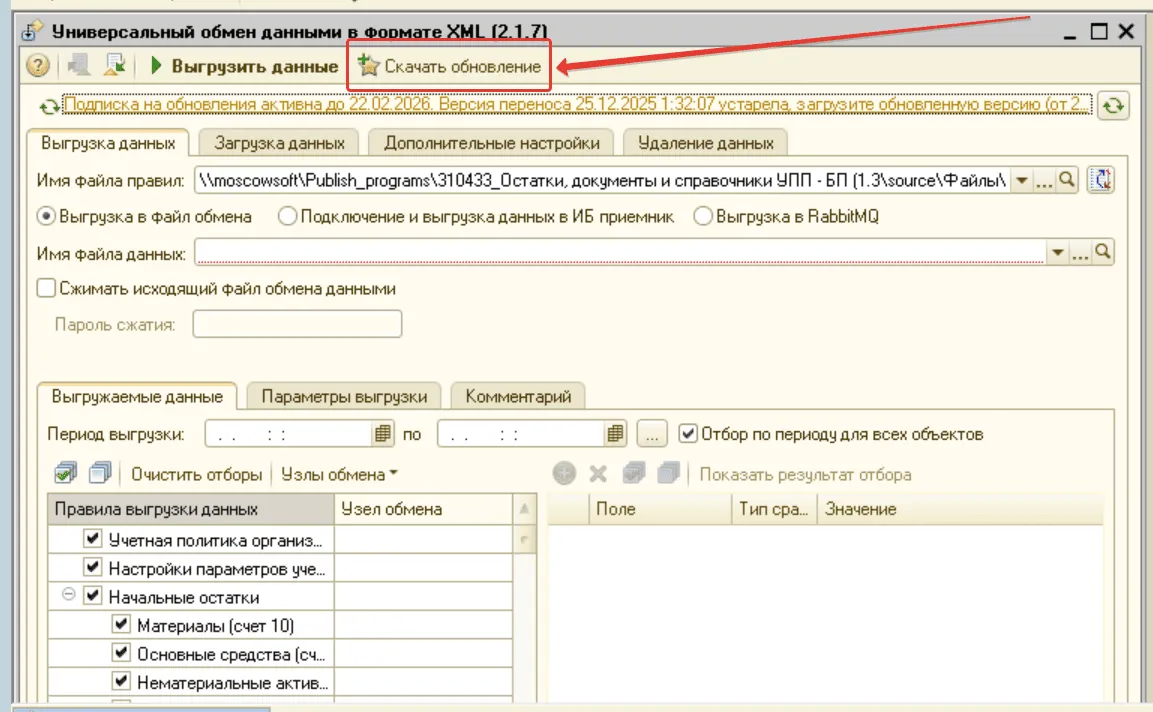The width and height of the screenshot is (1153, 712).
Task: Click magnifier icon in rules file name field
Action: [1066, 180]
